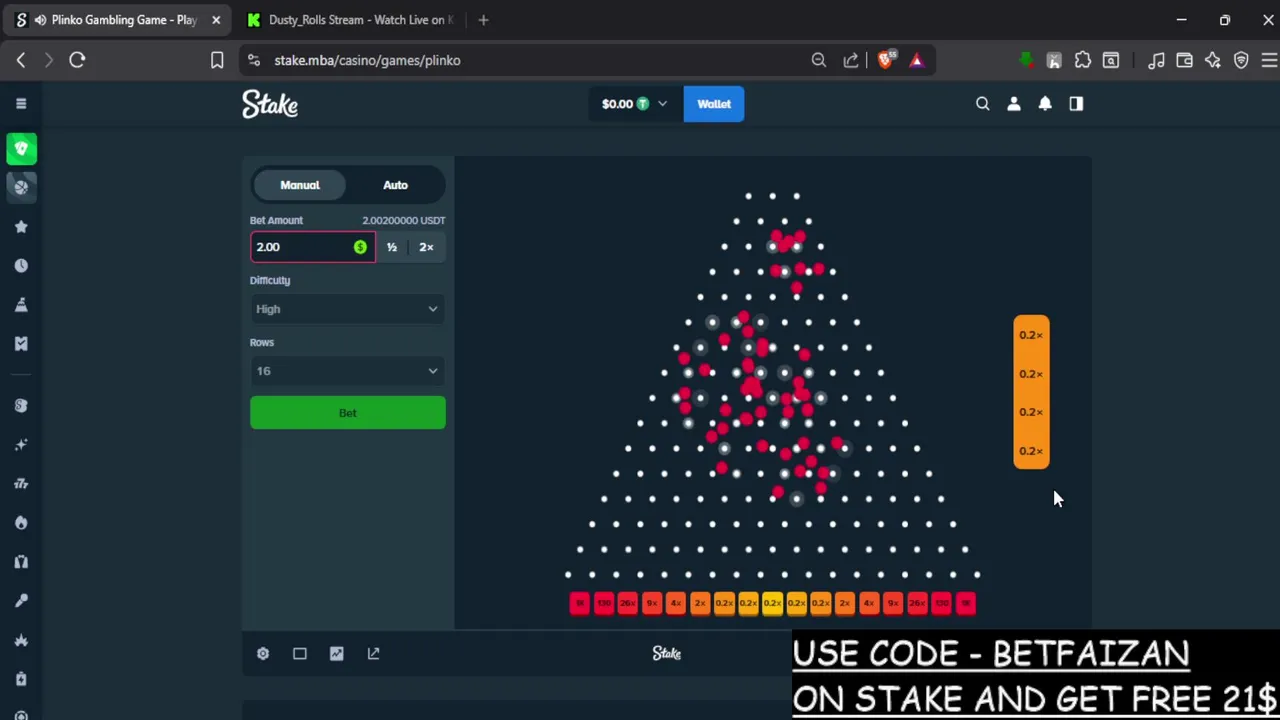
Task: Open the Sports basketball icon in sidebar
Action: point(21,186)
